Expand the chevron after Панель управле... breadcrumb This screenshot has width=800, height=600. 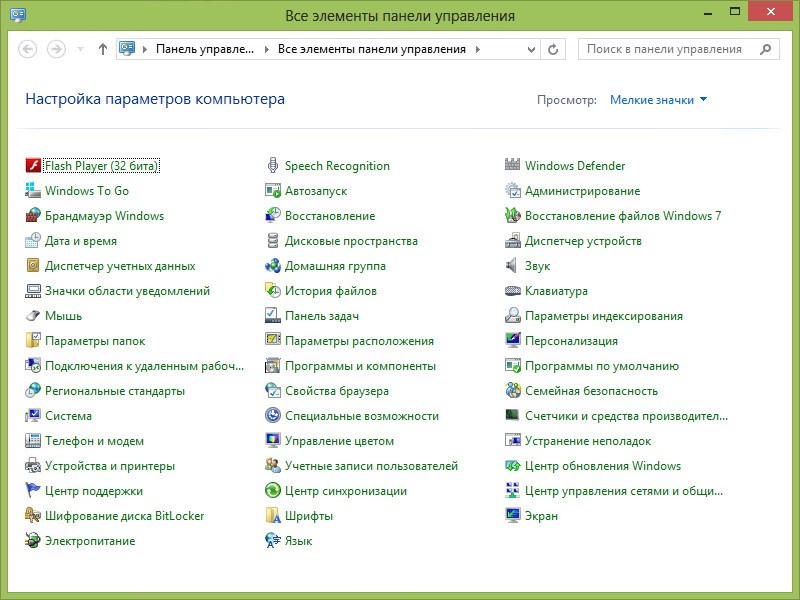(266, 49)
